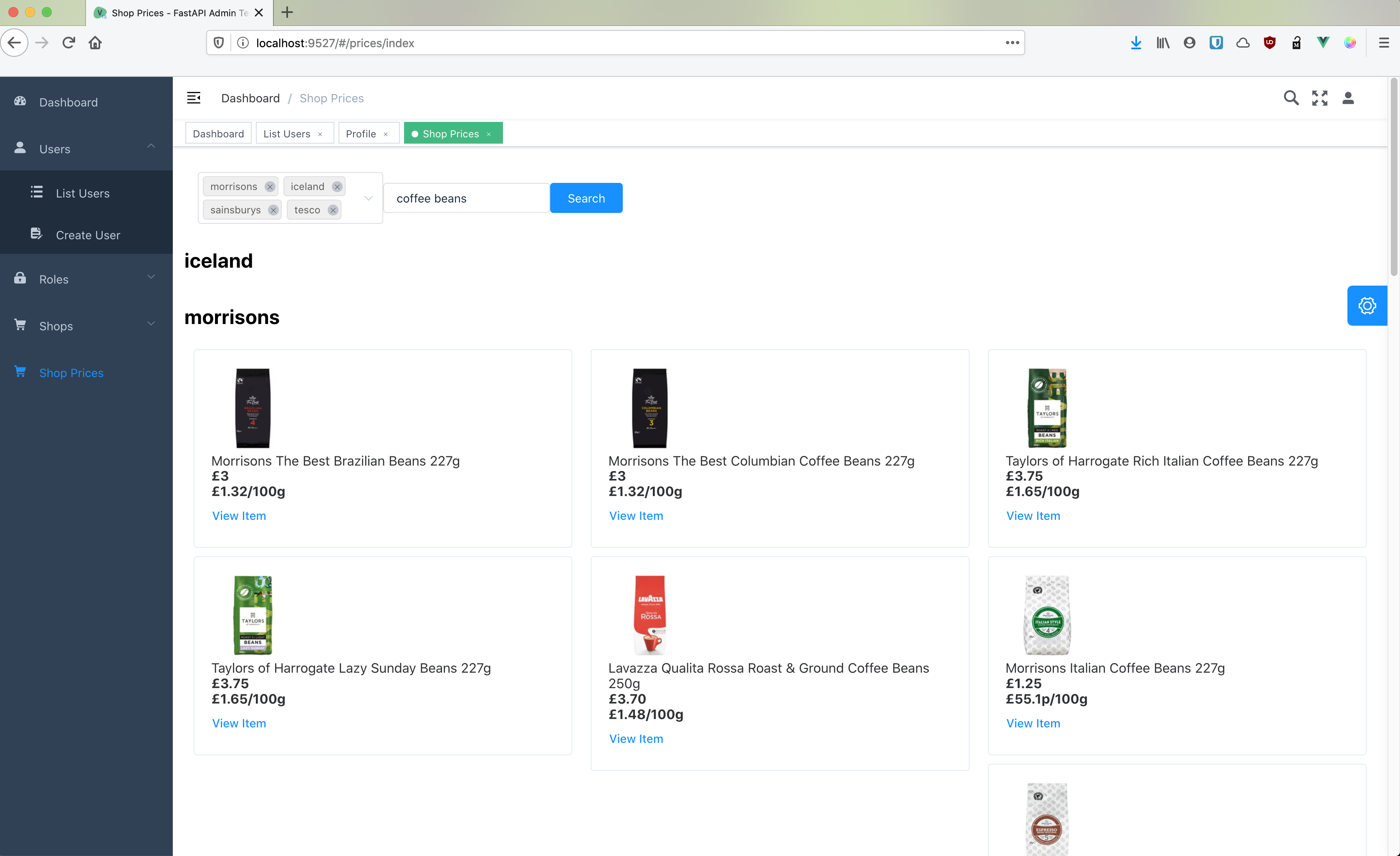Remove the tesco tag
The width and height of the screenshot is (1400, 856).
coord(333,210)
